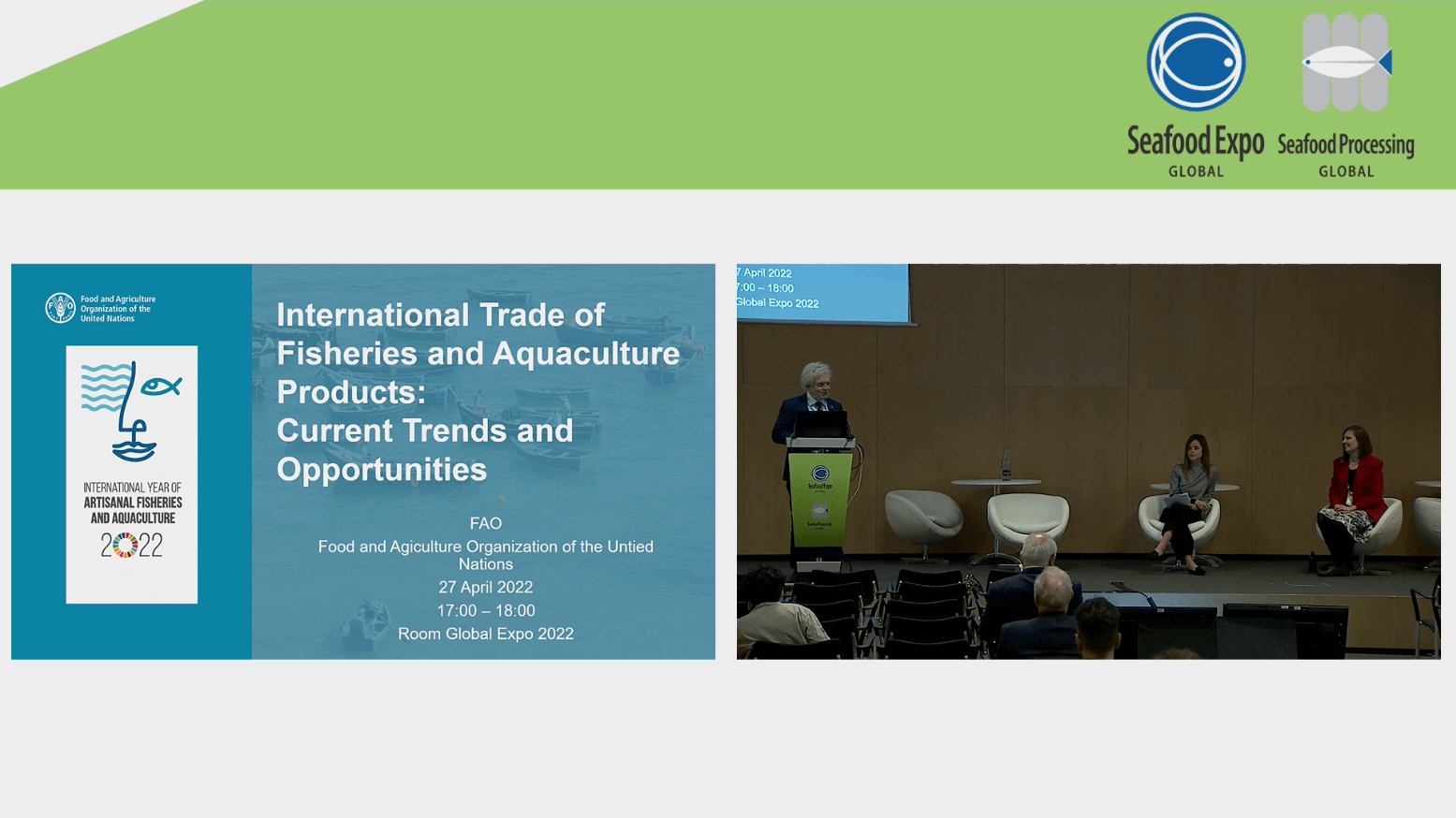Screen dimensions: 1456x818
Task: Select the '17:00 – 18:00' time text
Action: [485, 610]
